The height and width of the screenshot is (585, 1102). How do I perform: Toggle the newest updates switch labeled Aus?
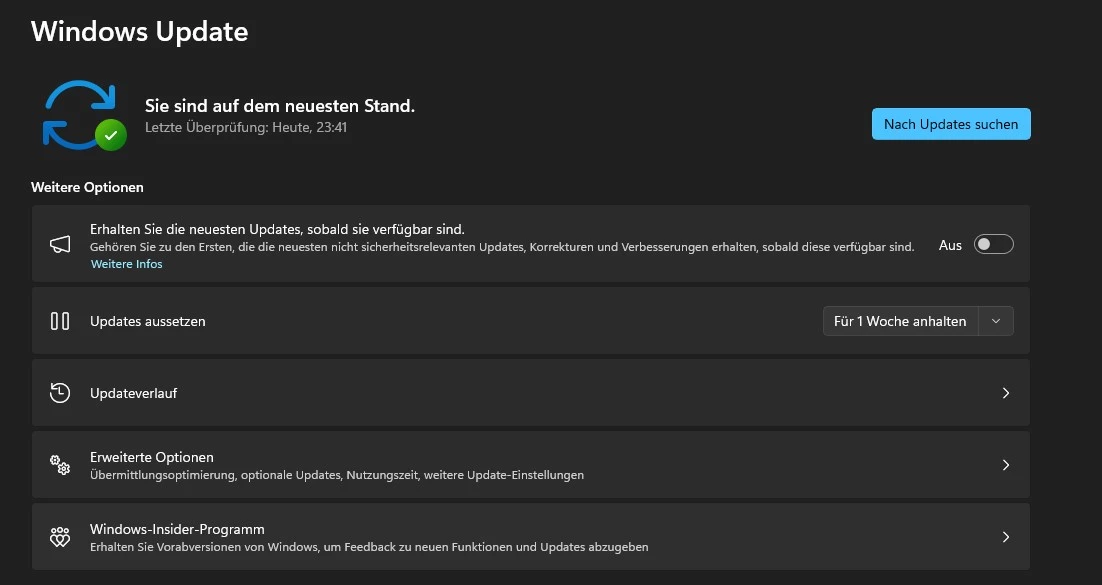click(993, 244)
